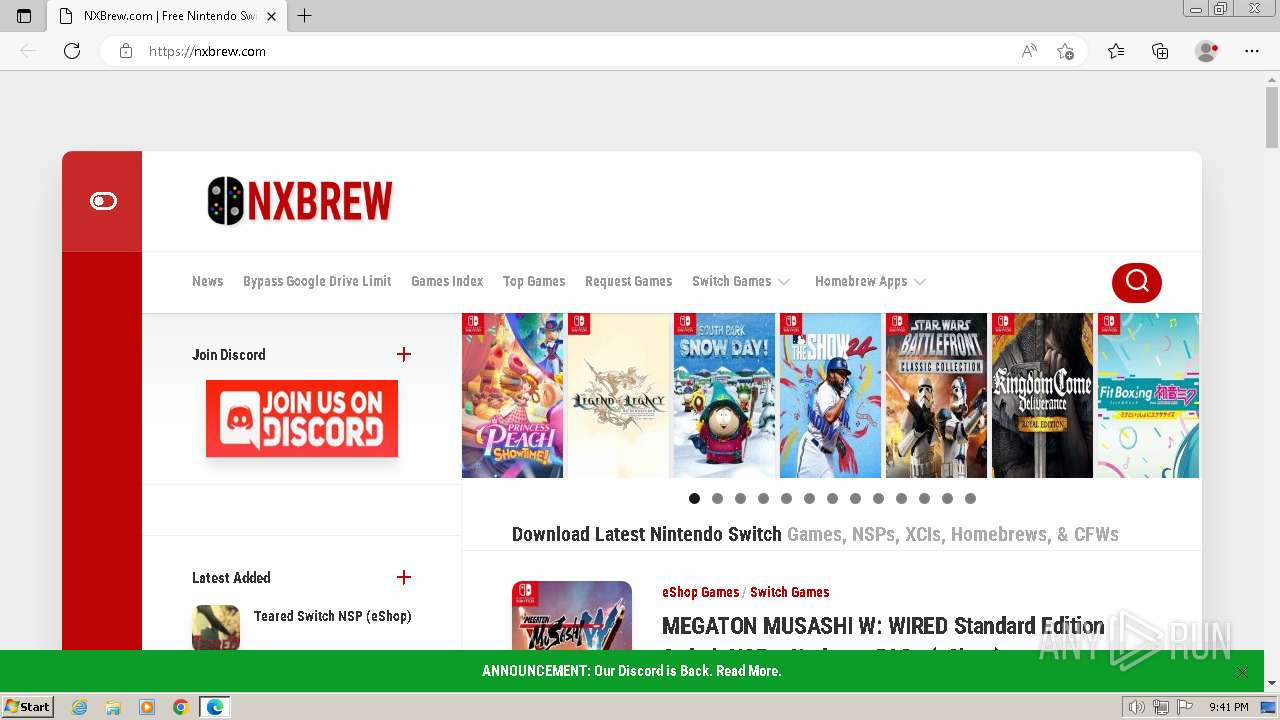Toggle the dark mode switch in red sidebar

[103, 201]
